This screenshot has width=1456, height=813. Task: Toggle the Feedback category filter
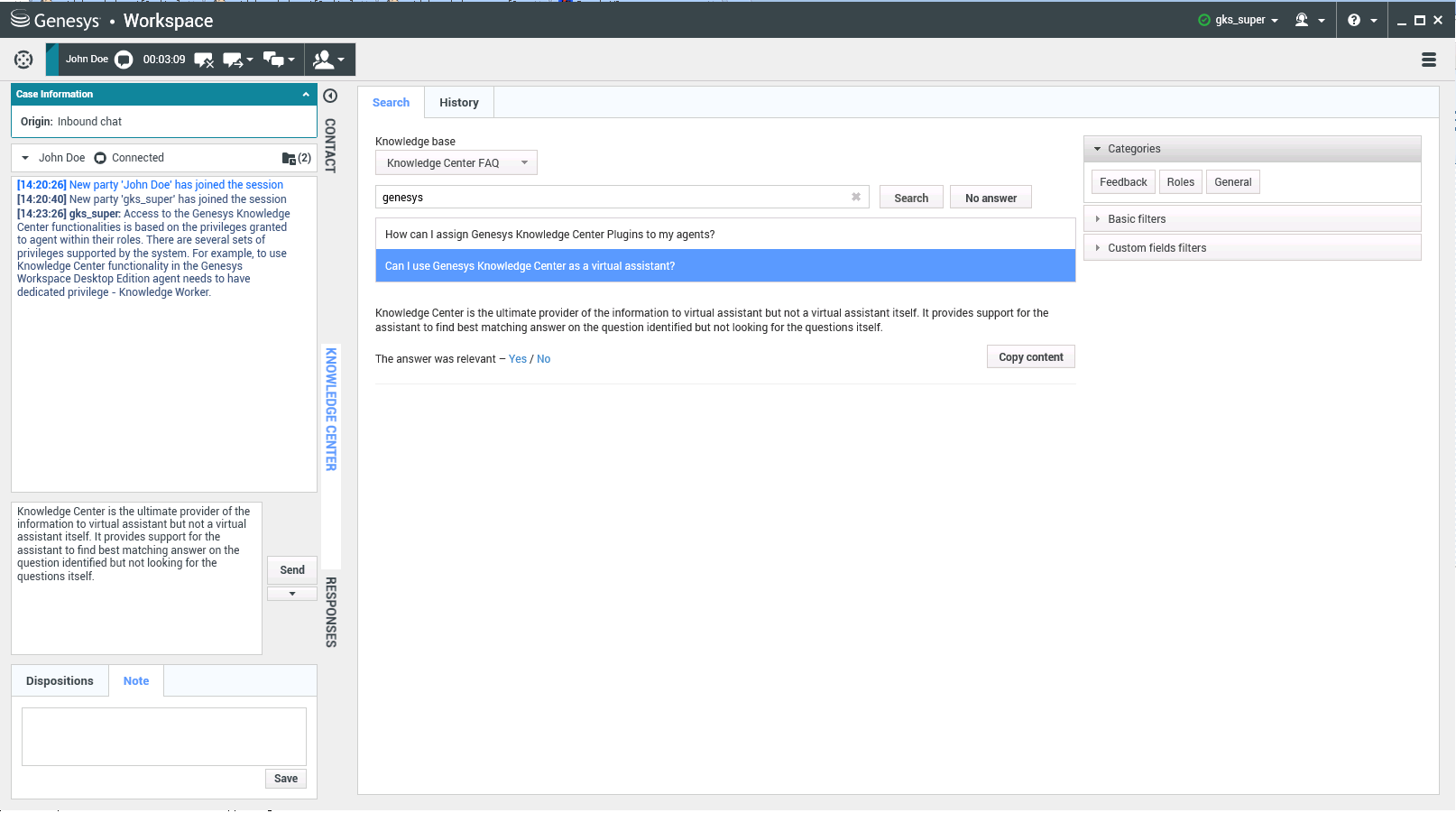click(x=1122, y=182)
